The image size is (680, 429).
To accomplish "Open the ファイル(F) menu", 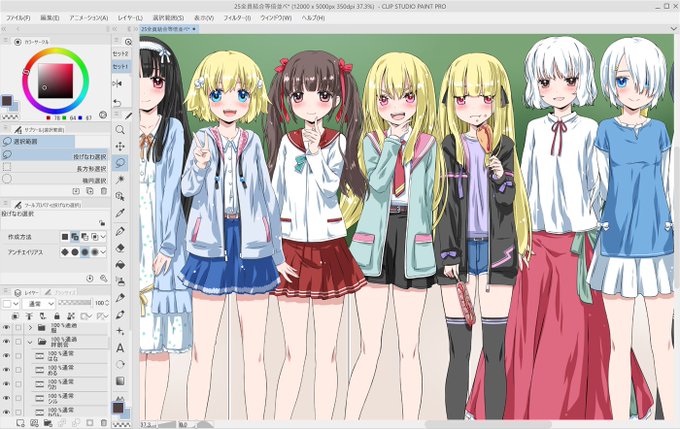I will pyautogui.click(x=18, y=18).
